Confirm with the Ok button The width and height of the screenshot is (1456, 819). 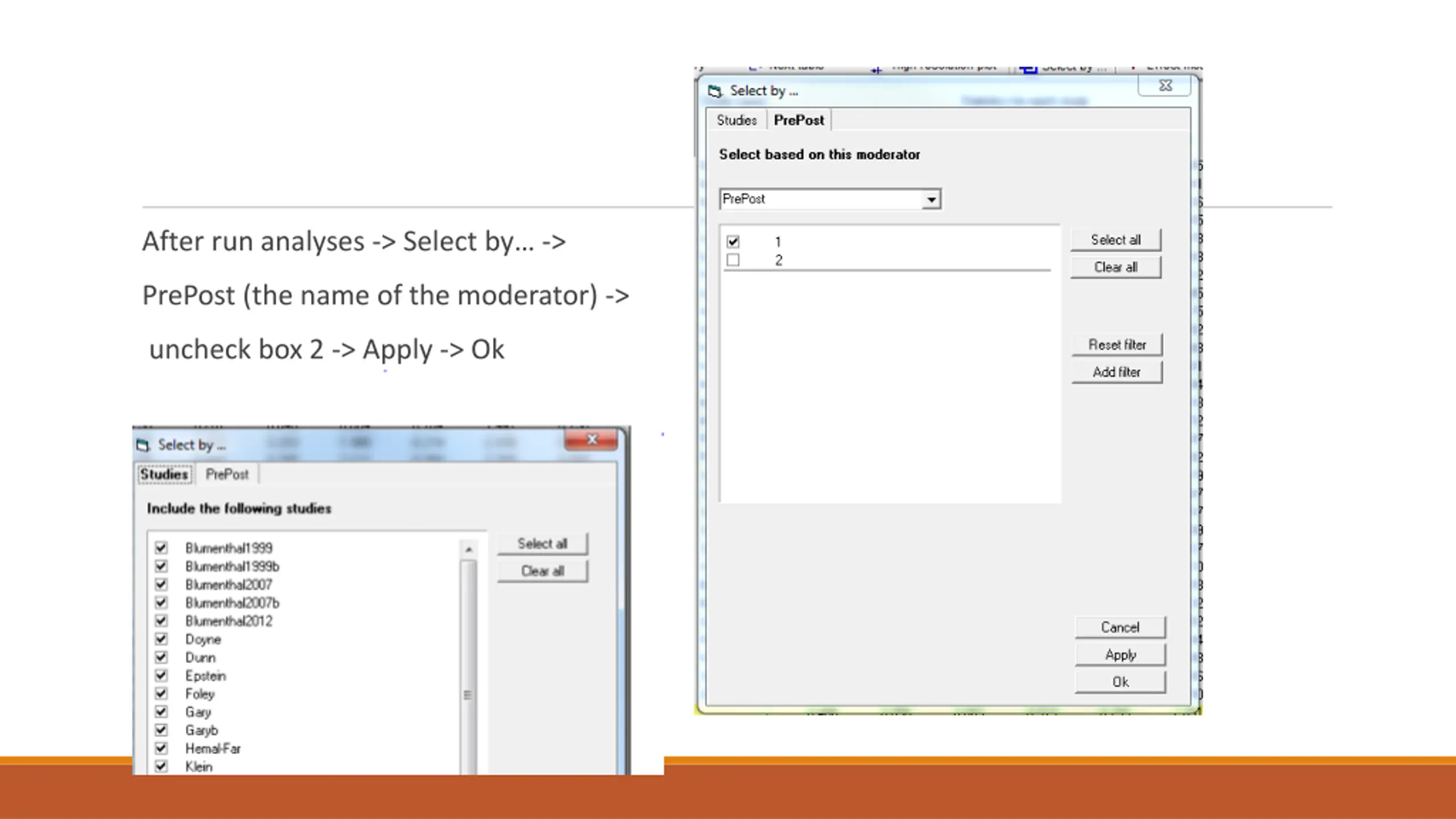point(1120,681)
